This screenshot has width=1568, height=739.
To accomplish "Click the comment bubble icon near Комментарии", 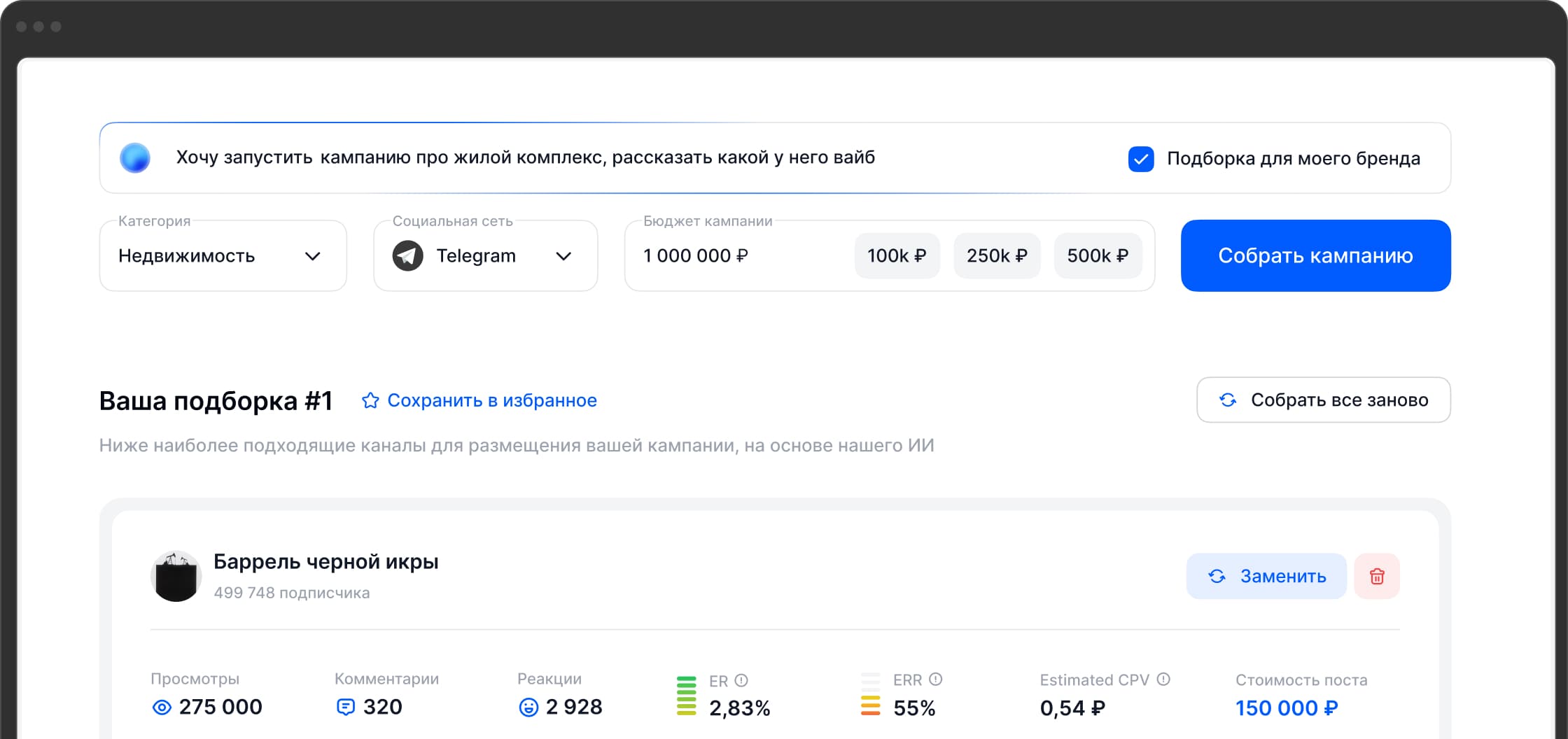I will coord(347,707).
